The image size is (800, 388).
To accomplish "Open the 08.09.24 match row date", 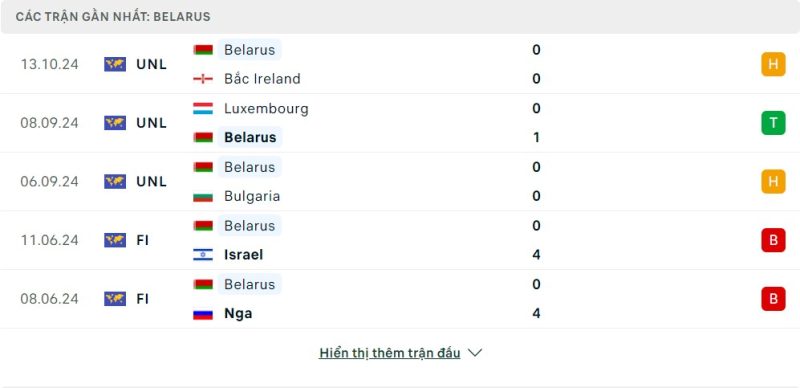I will coord(49,123).
